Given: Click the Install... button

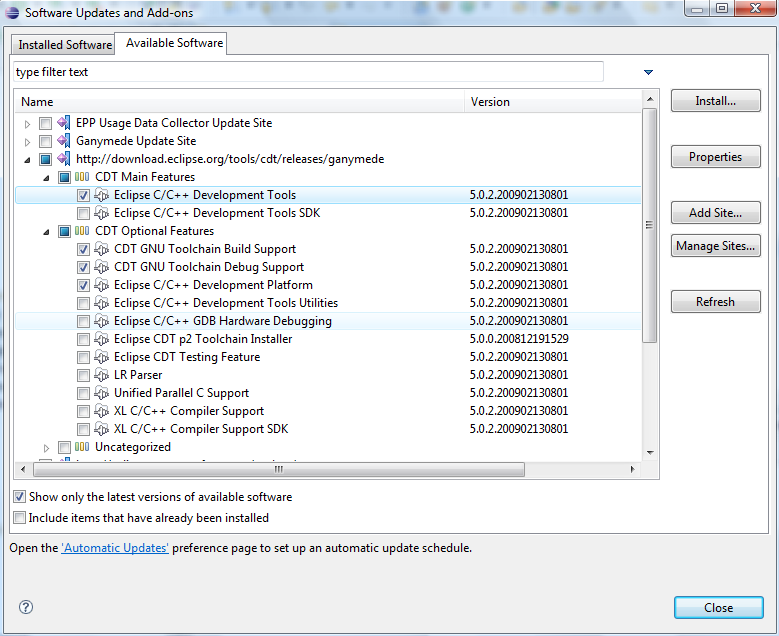Looking at the screenshot, I should click(x=715, y=101).
